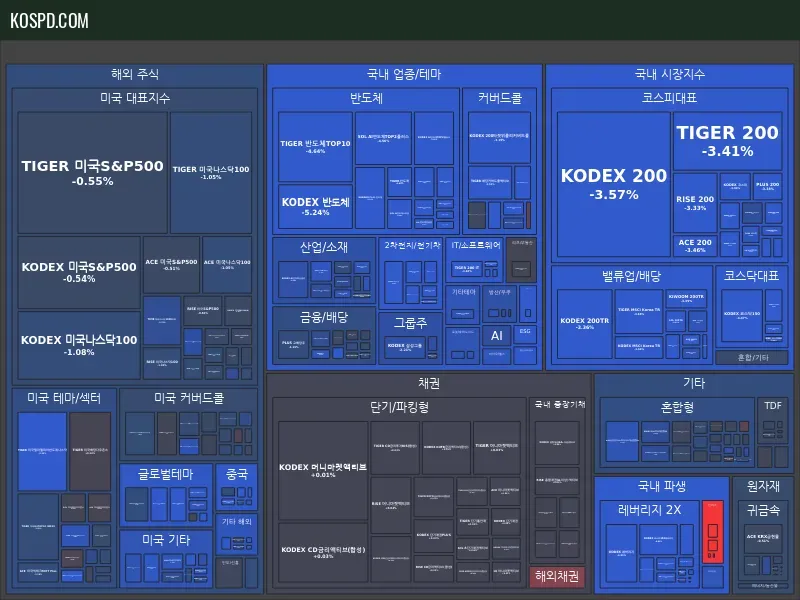Select the IT/소프트웨어 group header

click(x=476, y=245)
